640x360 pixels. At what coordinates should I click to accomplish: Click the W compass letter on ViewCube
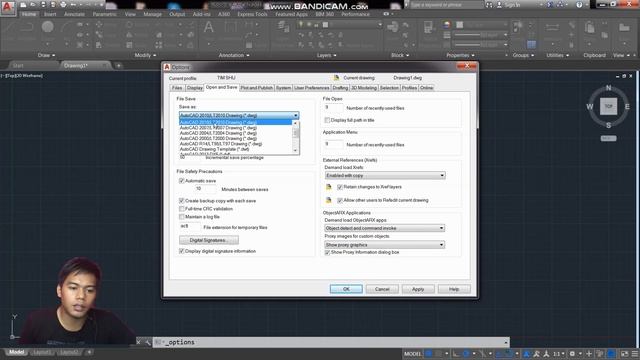pyautogui.click(x=590, y=107)
